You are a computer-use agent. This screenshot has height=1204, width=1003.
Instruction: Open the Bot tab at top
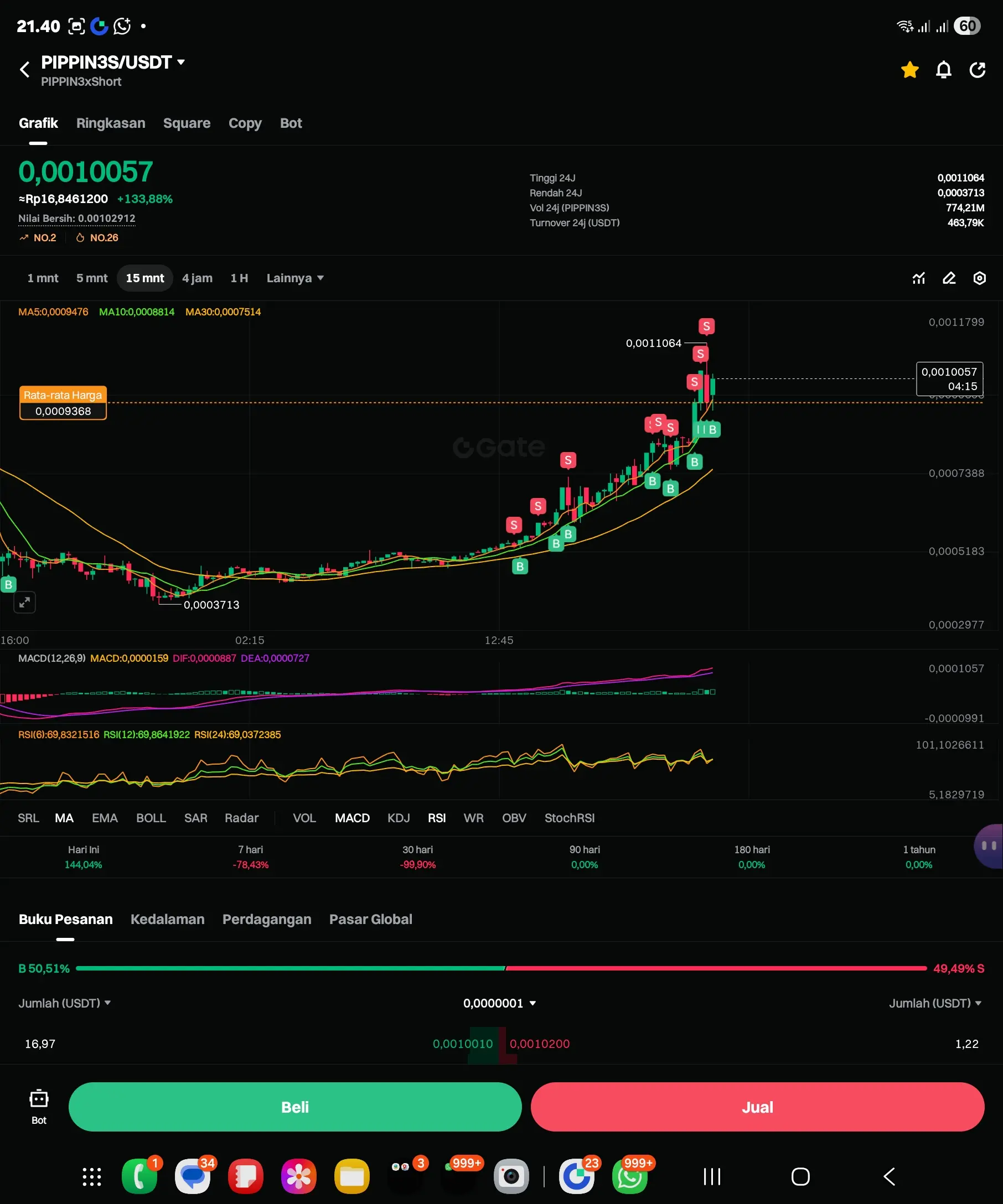[x=291, y=123]
